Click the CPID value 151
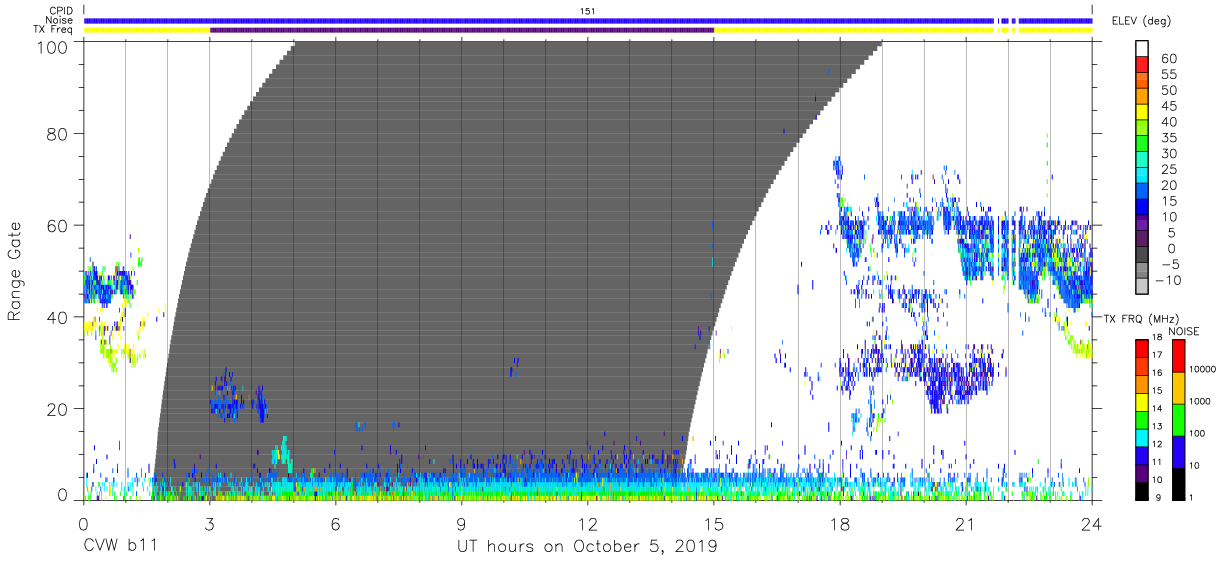1228x567 pixels. [x=588, y=10]
